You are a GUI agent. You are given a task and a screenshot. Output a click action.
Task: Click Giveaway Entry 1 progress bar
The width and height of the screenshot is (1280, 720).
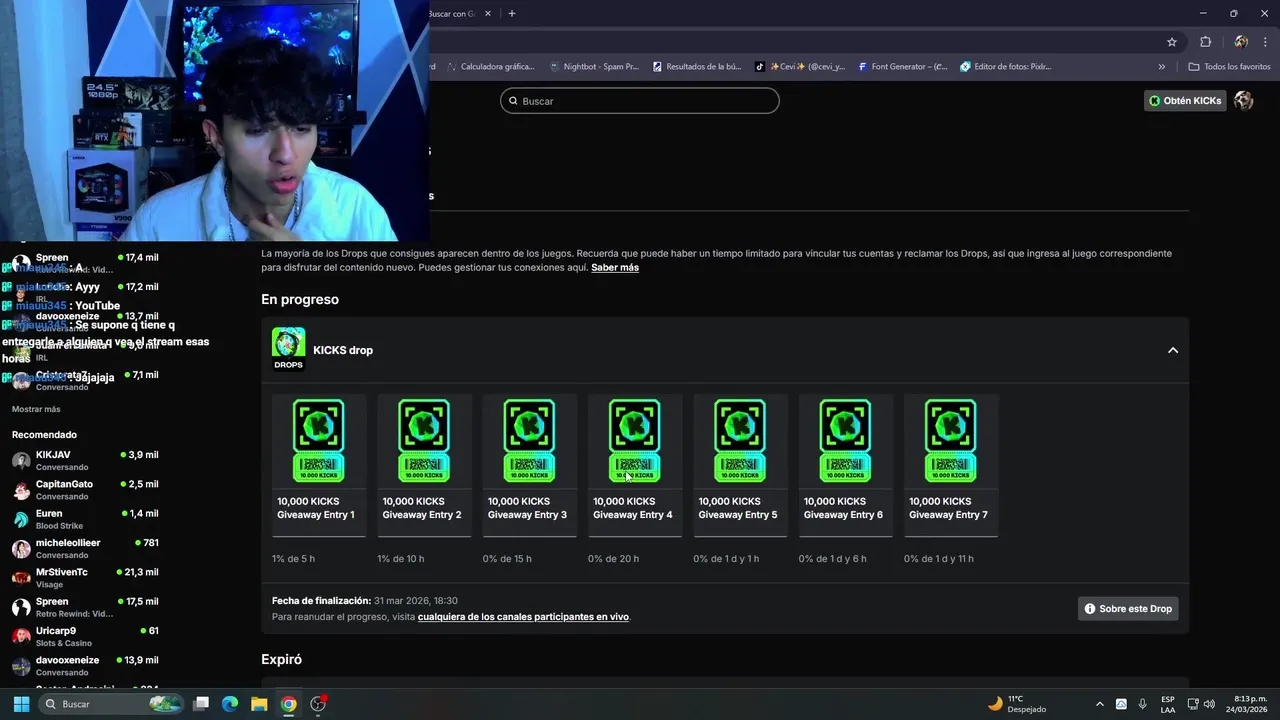pos(319,536)
